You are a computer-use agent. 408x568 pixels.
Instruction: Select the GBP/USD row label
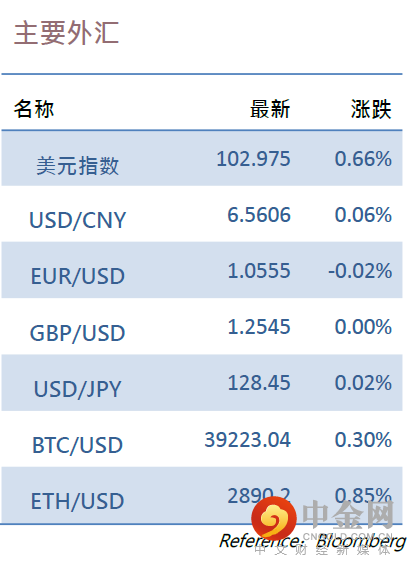pos(78,333)
